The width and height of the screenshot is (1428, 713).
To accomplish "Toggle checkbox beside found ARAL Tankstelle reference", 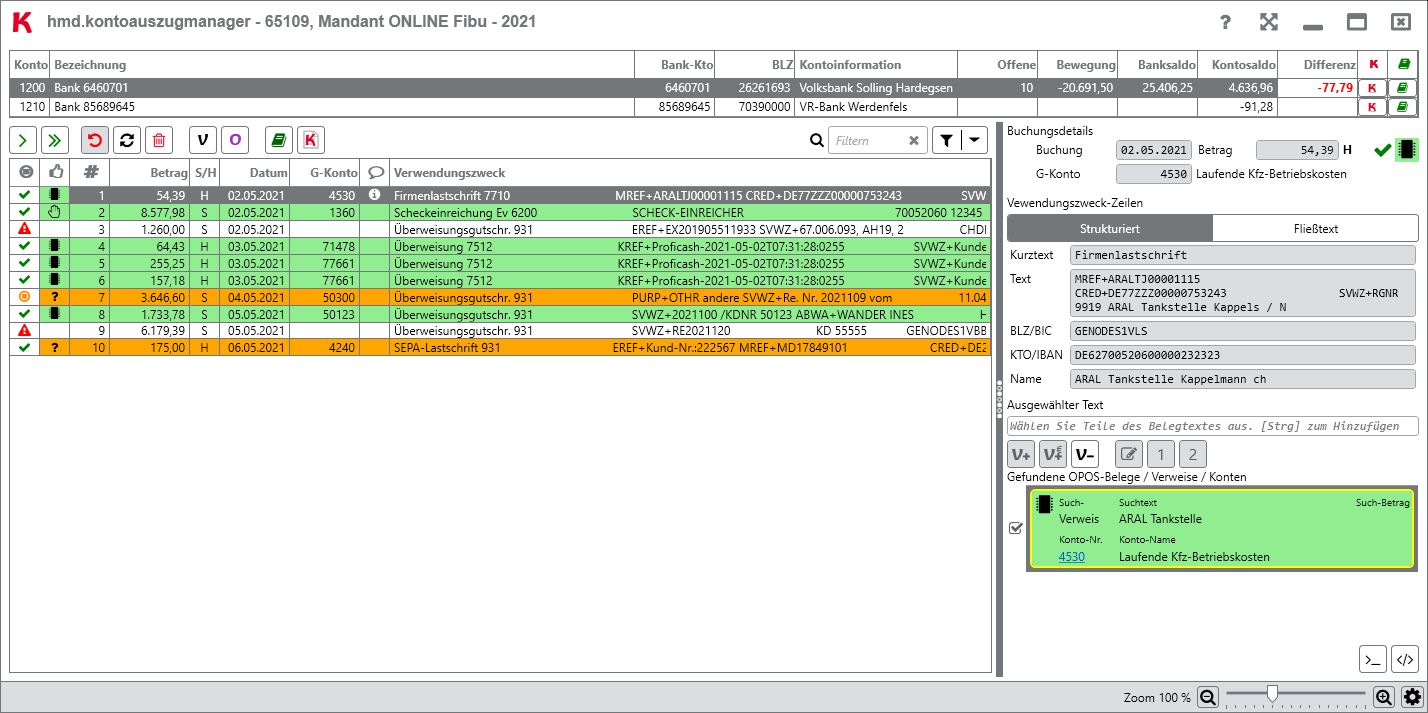I will point(1016,528).
